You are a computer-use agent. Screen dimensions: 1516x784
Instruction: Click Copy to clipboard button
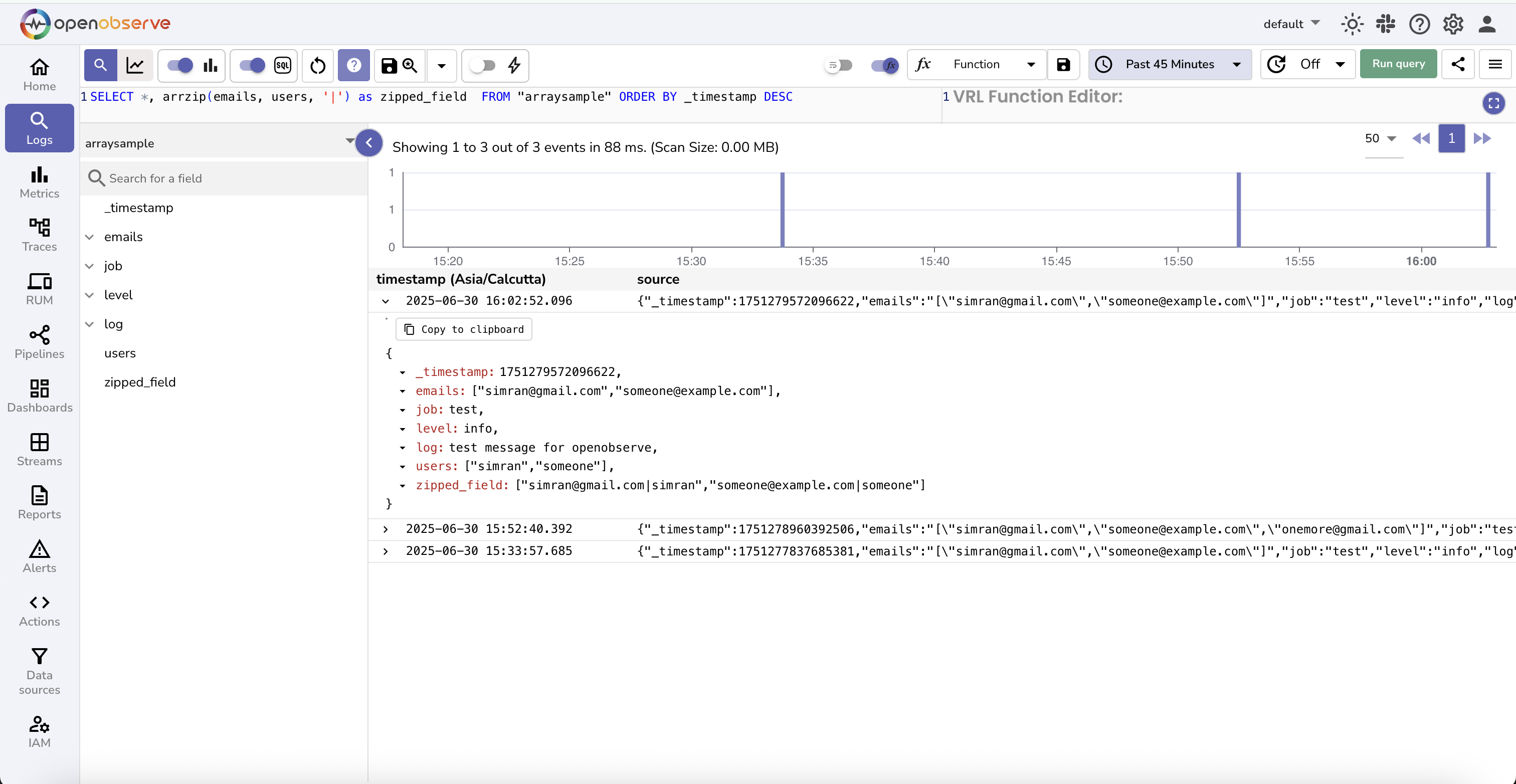tap(464, 330)
